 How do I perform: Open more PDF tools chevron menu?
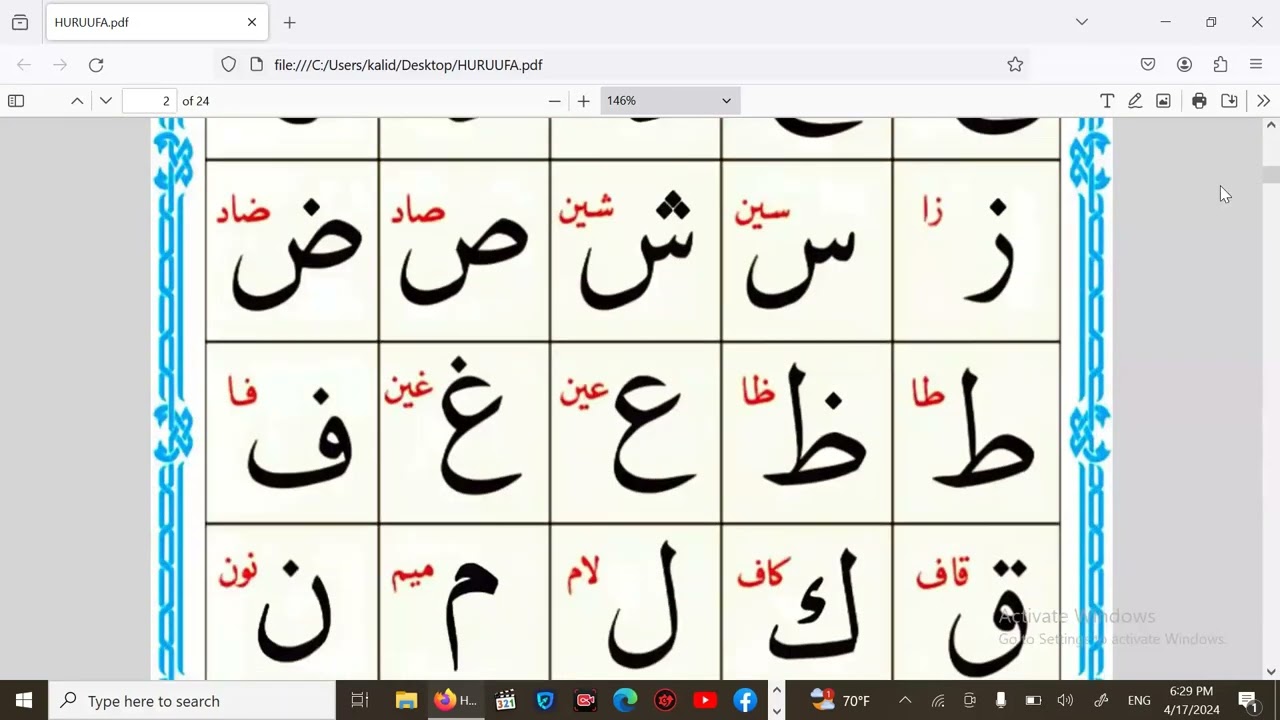pos(1263,101)
